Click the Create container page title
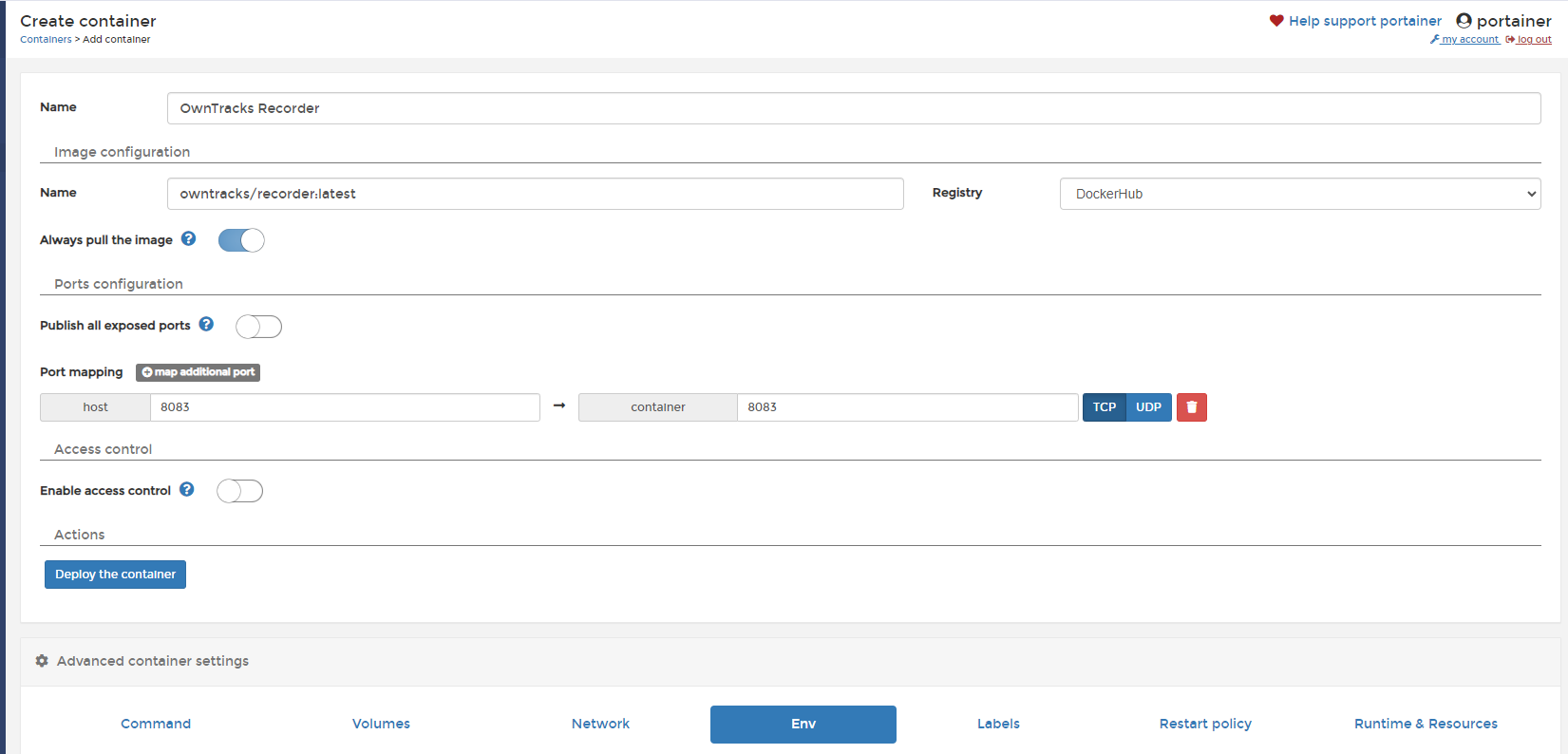The image size is (1568, 754). pyautogui.click(x=88, y=21)
